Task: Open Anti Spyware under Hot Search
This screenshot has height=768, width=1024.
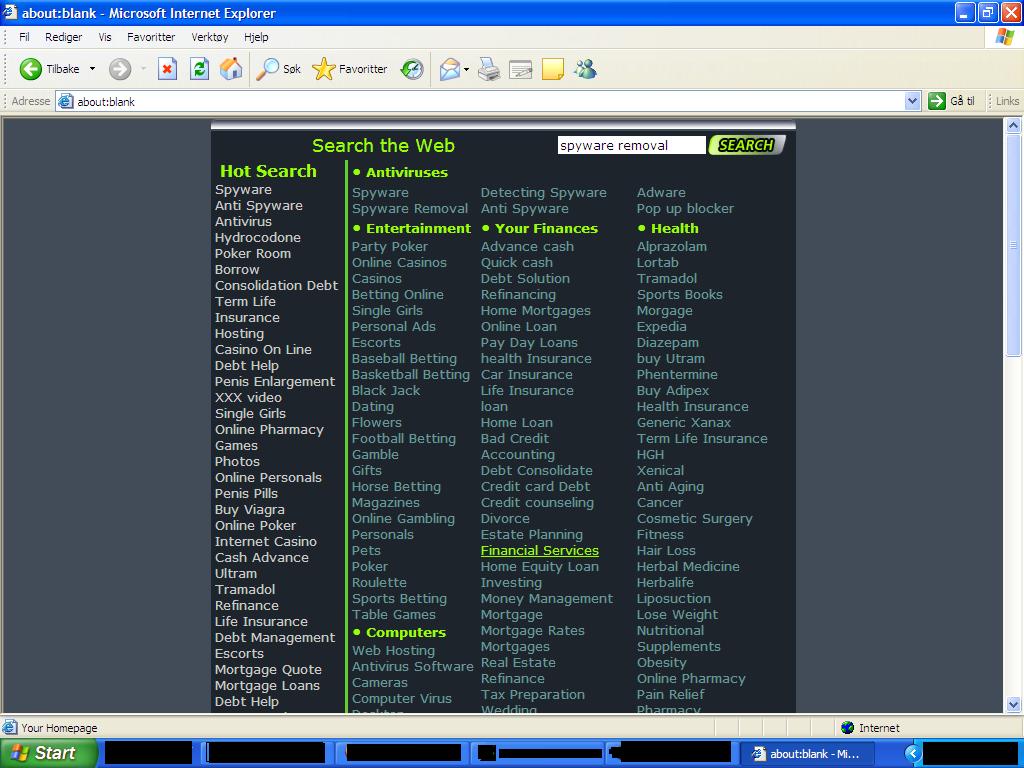Action: (259, 206)
